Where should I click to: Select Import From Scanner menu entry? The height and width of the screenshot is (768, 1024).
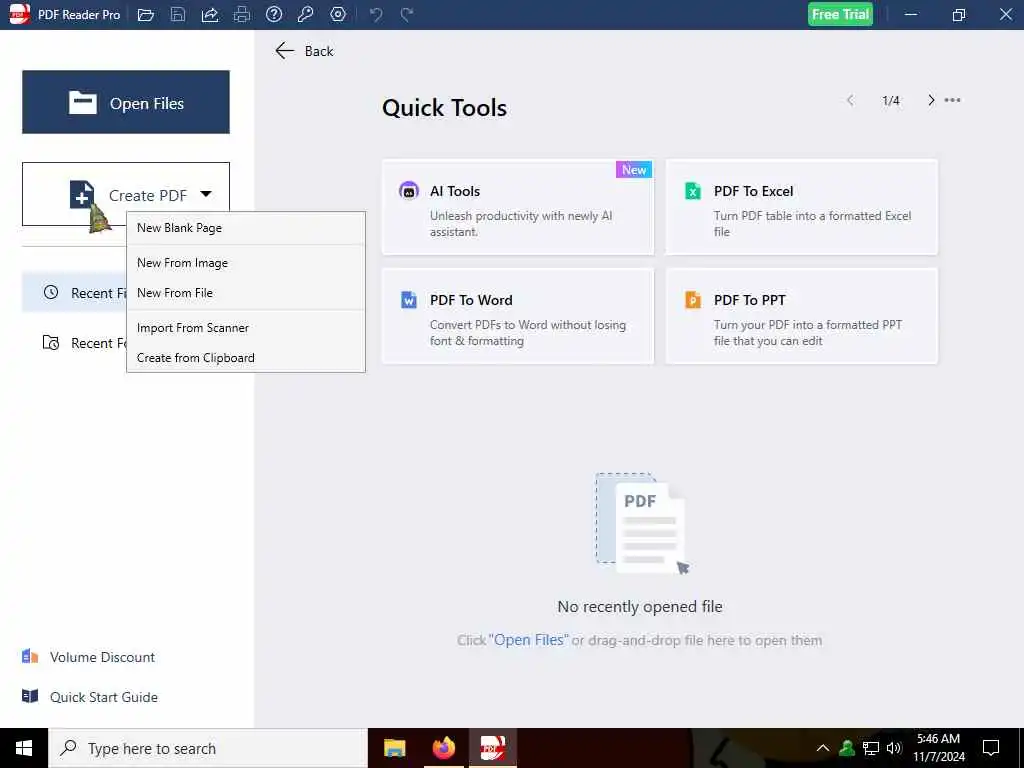click(246, 328)
